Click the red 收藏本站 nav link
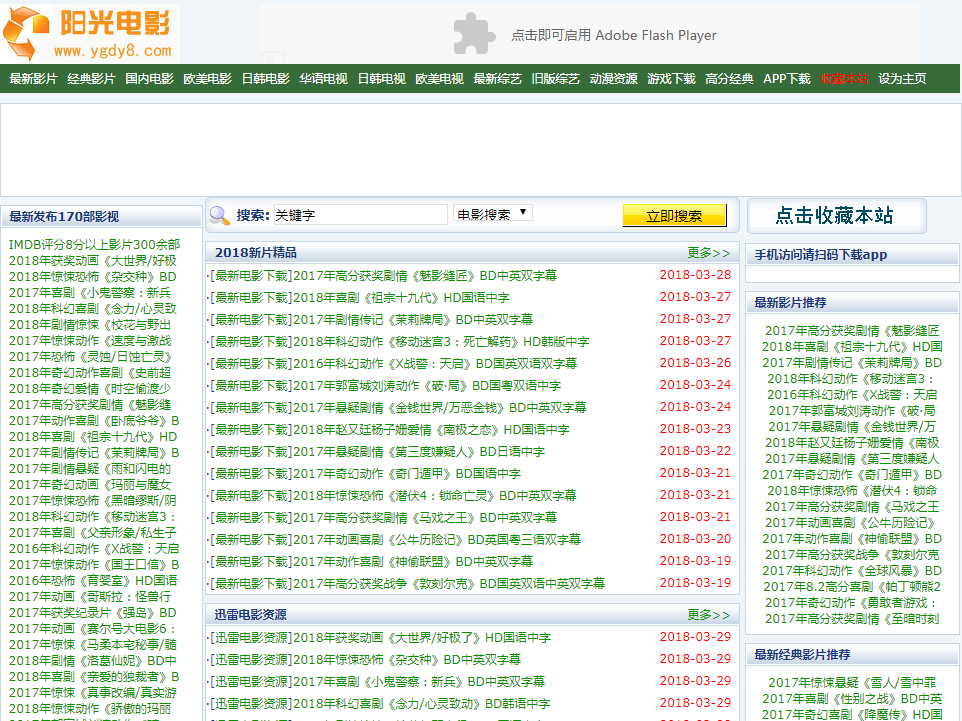The width and height of the screenshot is (962, 721). click(845, 79)
